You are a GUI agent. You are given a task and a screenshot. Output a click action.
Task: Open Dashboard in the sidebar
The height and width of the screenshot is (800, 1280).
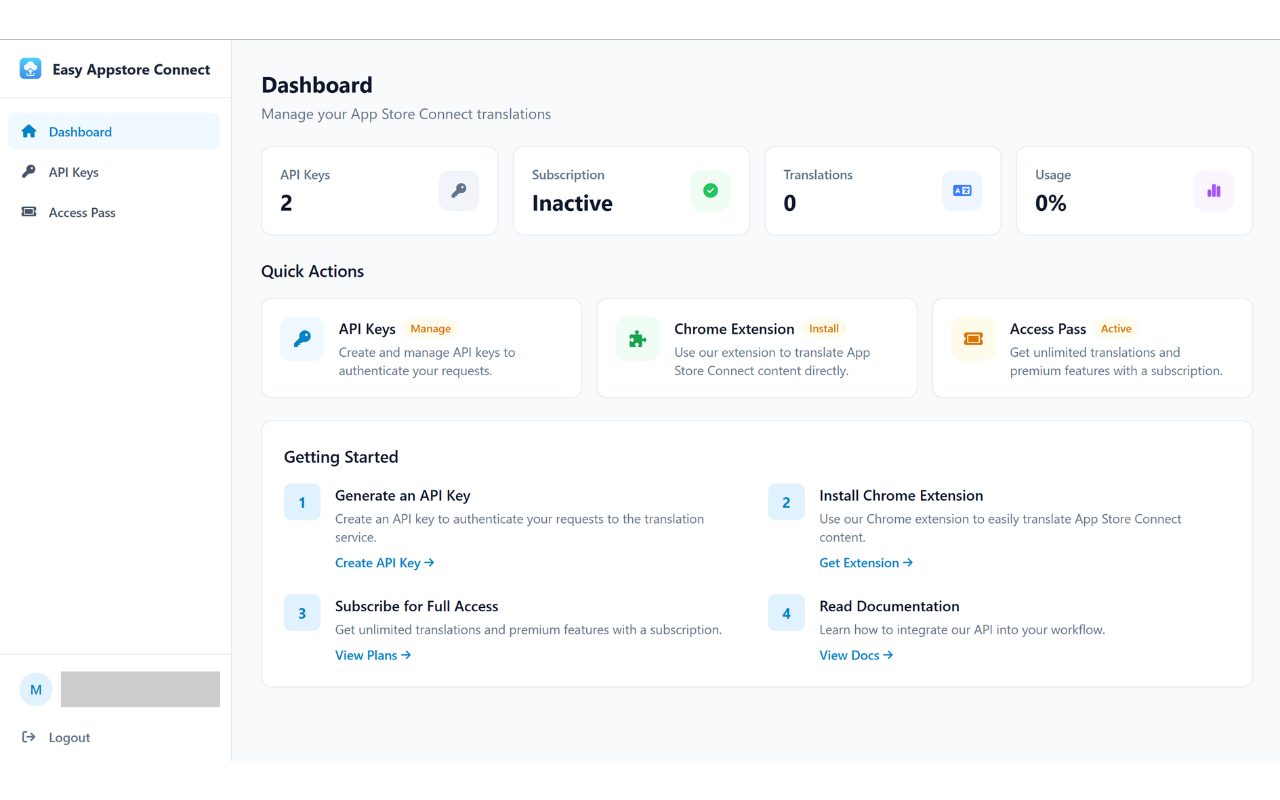tap(114, 131)
